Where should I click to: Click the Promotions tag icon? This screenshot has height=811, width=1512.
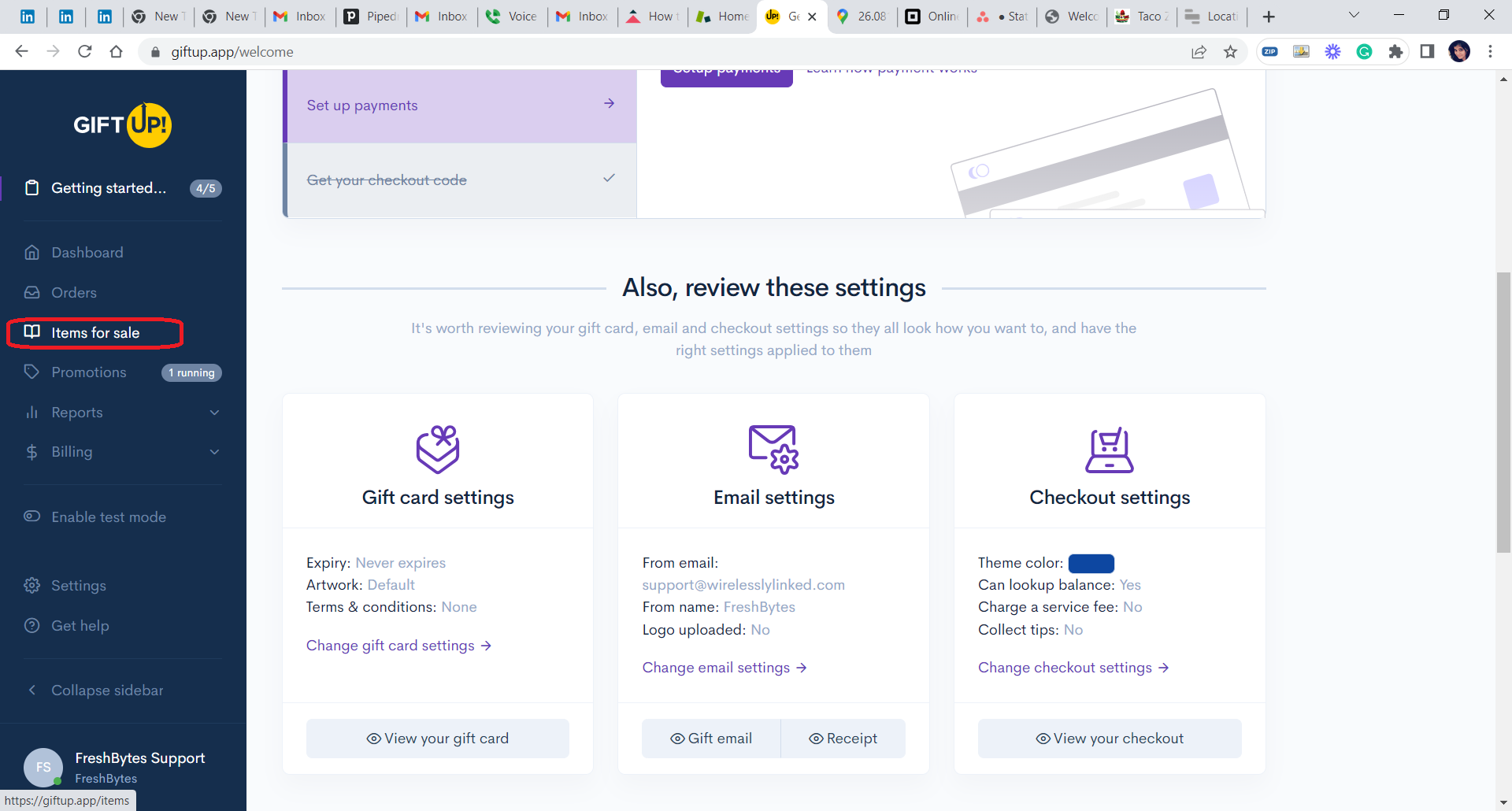coord(31,372)
